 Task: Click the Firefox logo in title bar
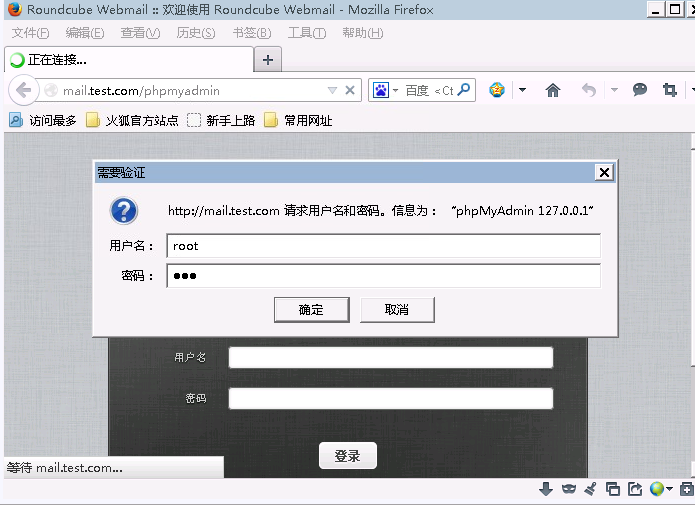[15, 9]
